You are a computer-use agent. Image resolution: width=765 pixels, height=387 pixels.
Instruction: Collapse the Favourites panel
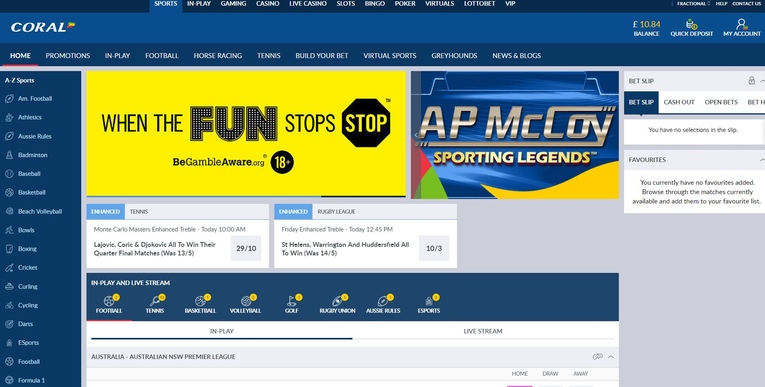[x=762, y=160]
